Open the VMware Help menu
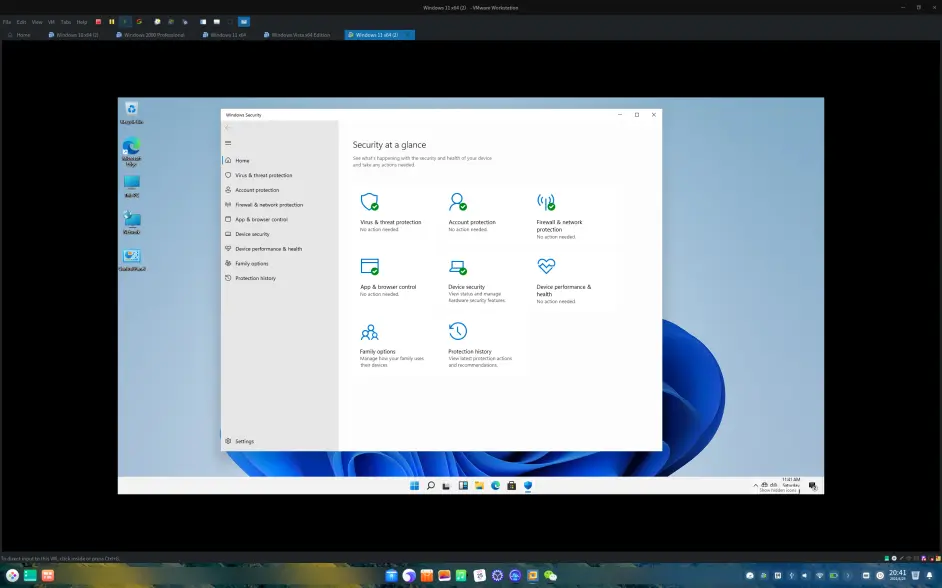Viewport: 942px width, 588px height. click(x=82, y=22)
